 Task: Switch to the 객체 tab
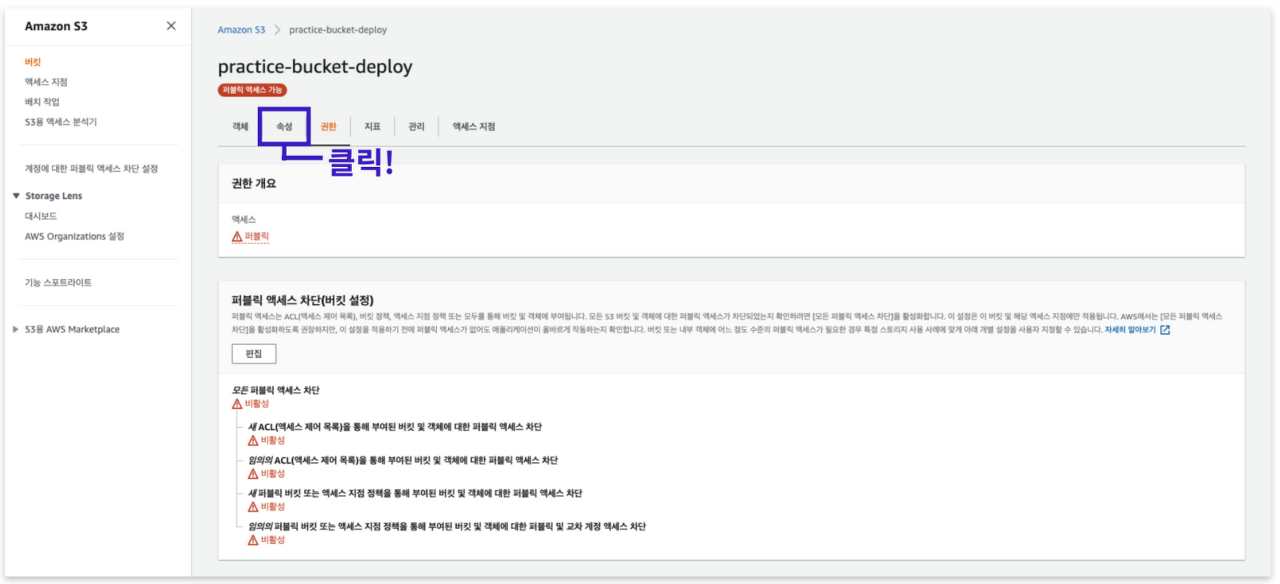coord(240,127)
